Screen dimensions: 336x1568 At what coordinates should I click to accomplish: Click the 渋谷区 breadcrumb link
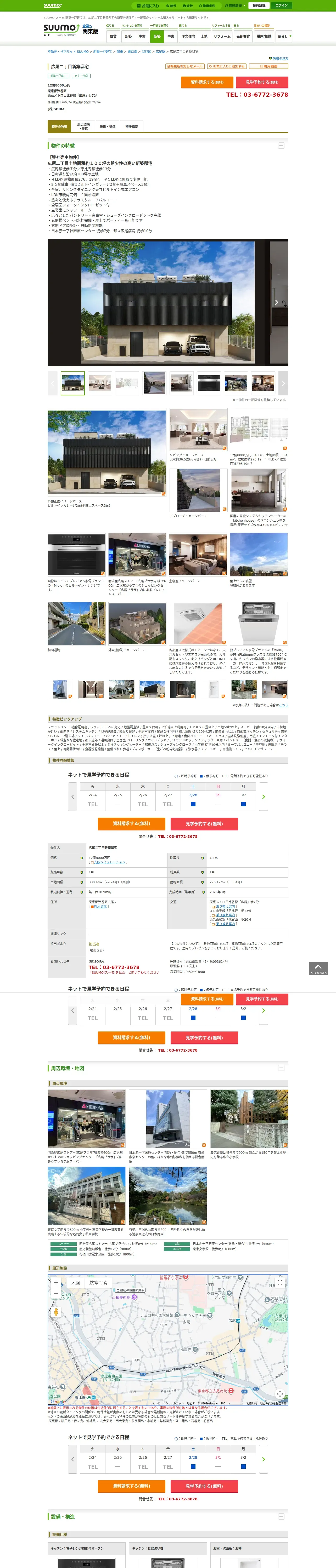[146, 52]
